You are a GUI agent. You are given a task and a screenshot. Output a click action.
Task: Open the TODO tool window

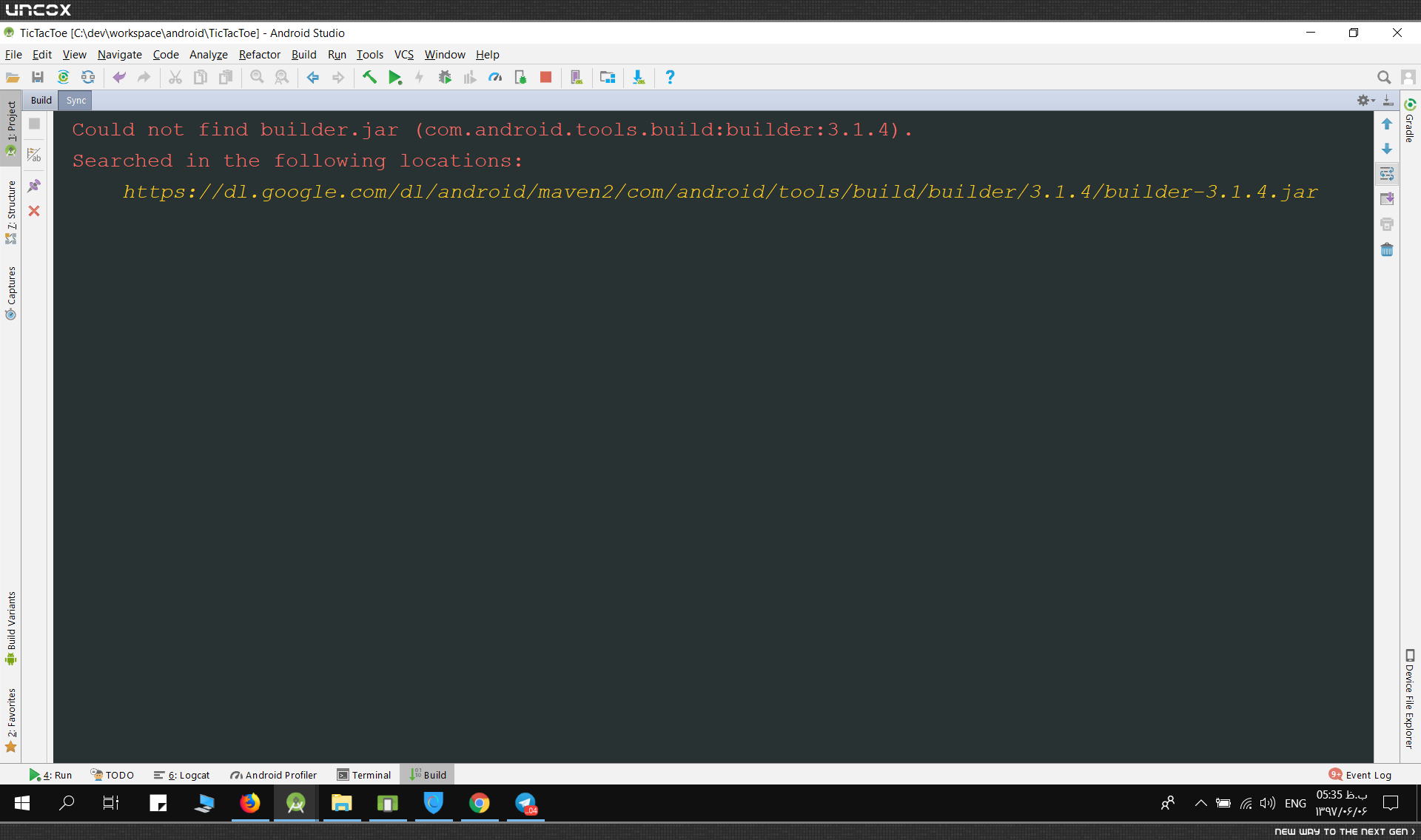tap(112, 775)
